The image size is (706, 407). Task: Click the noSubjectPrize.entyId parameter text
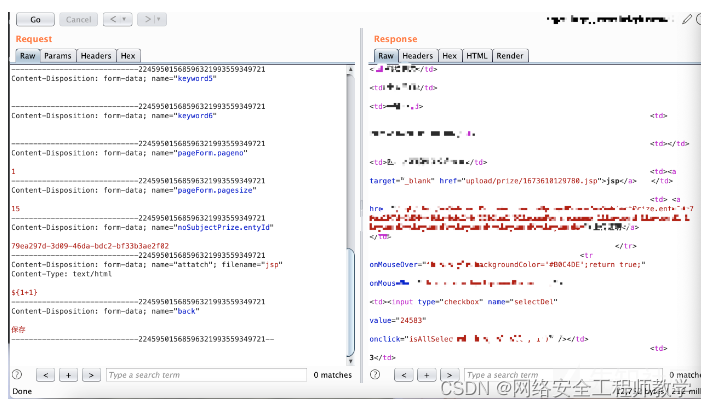click(x=224, y=227)
